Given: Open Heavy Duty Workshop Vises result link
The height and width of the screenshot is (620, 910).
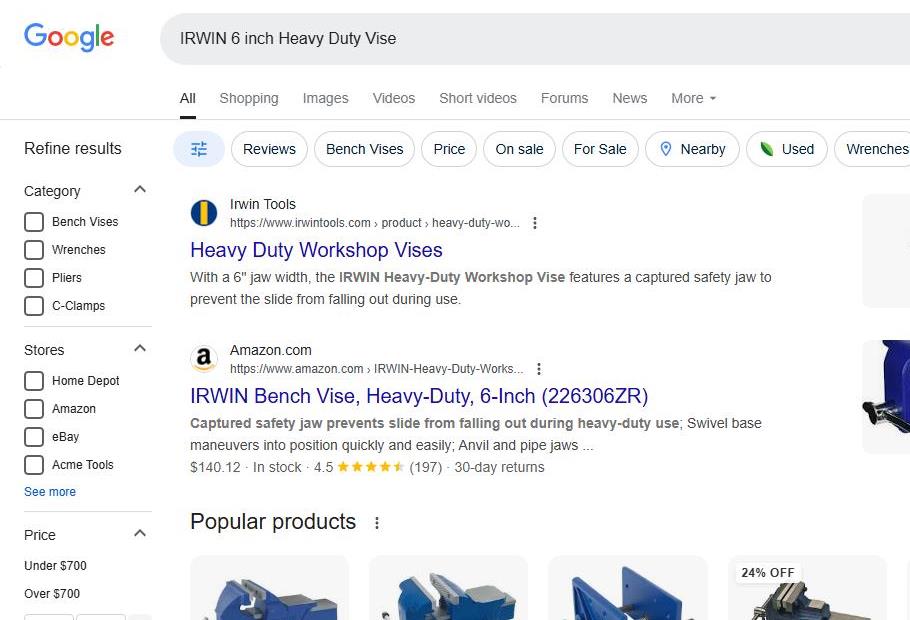Looking at the screenshot, I should click(x=316, y=250).
